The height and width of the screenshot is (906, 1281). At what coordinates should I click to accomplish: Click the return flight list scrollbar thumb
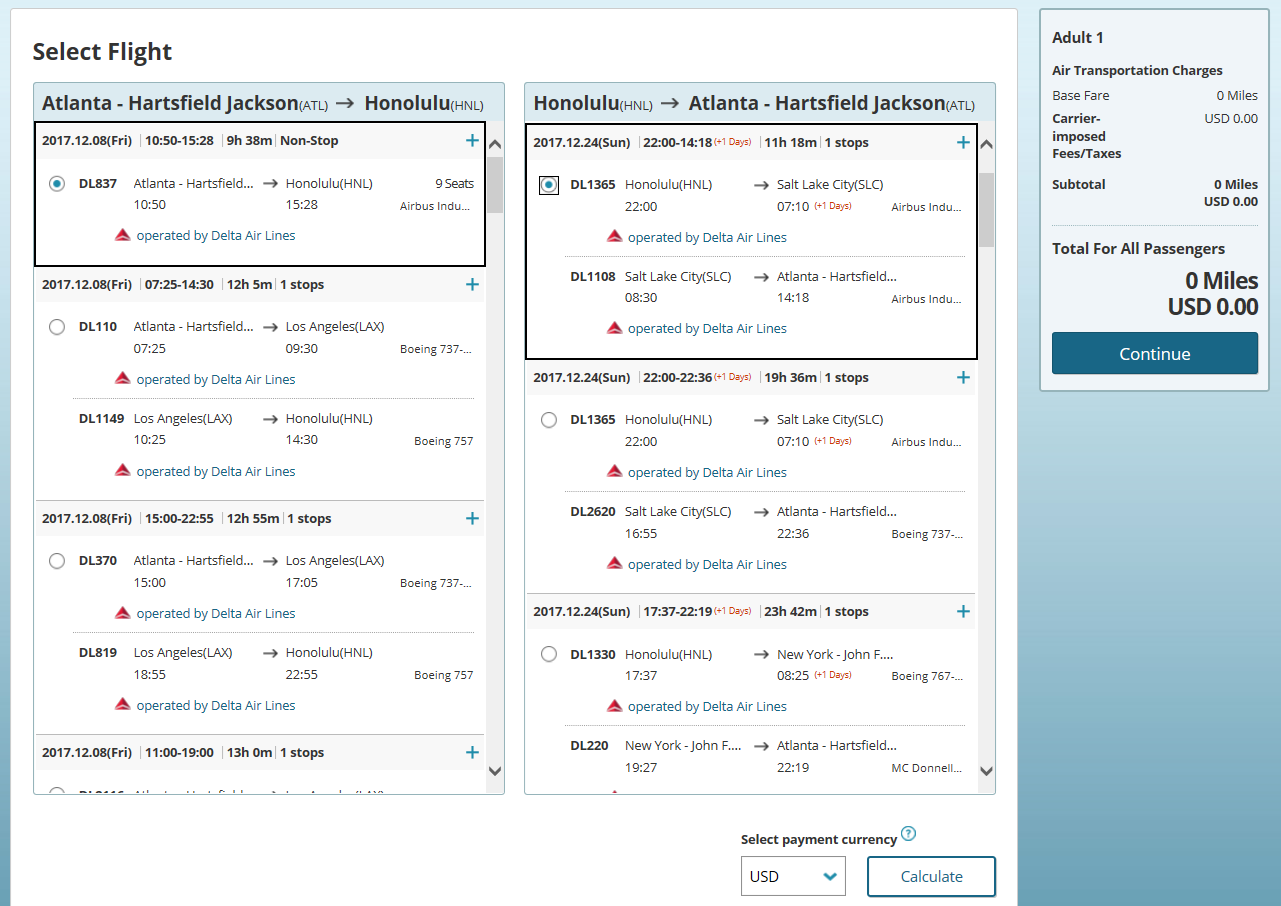pos(987,209)
